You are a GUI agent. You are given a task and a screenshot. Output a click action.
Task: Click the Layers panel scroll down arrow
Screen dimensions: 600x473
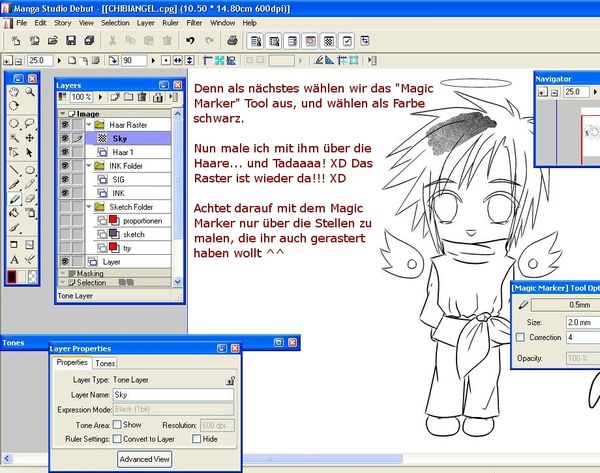click(177, 282)
